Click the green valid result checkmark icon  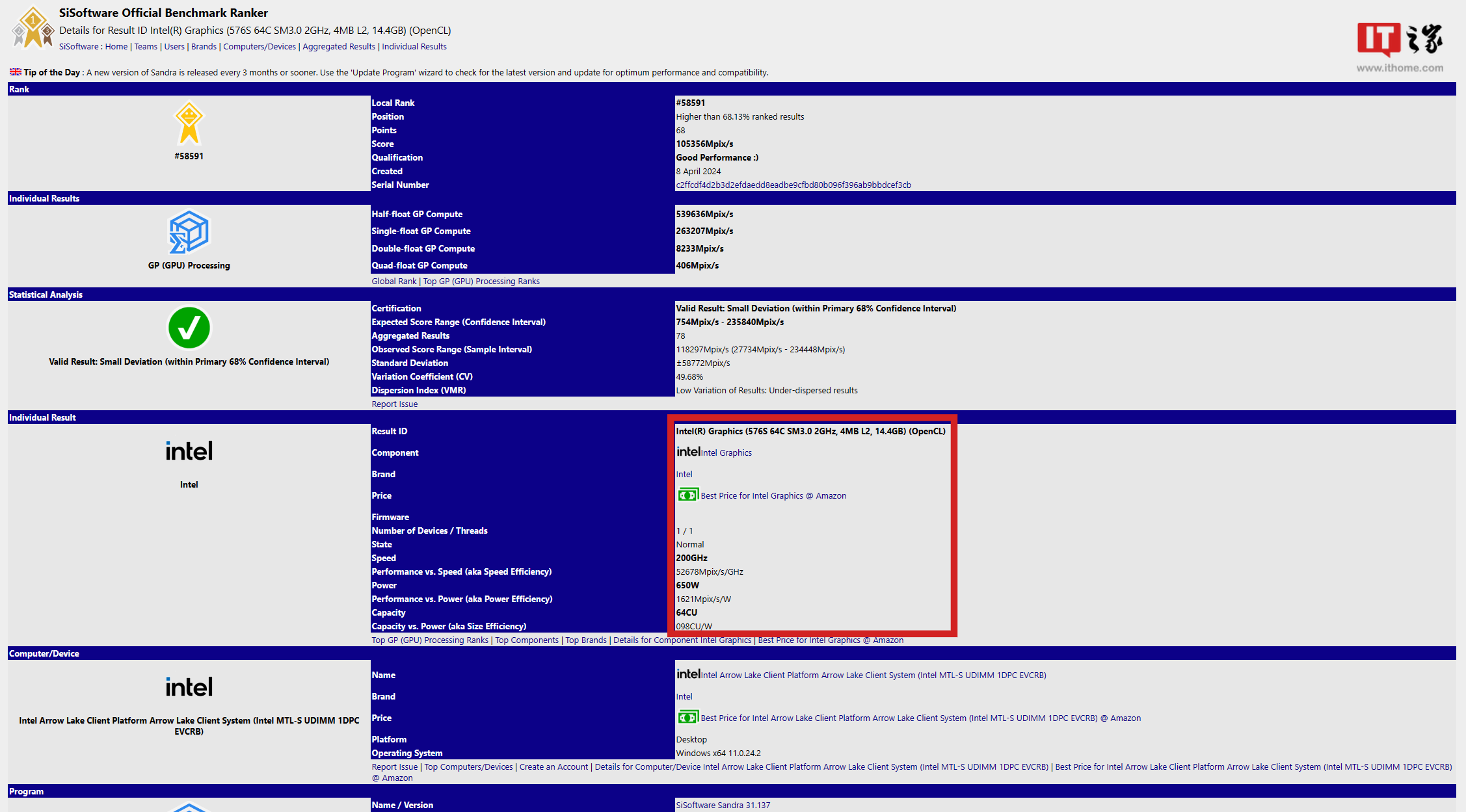point(189,328)
